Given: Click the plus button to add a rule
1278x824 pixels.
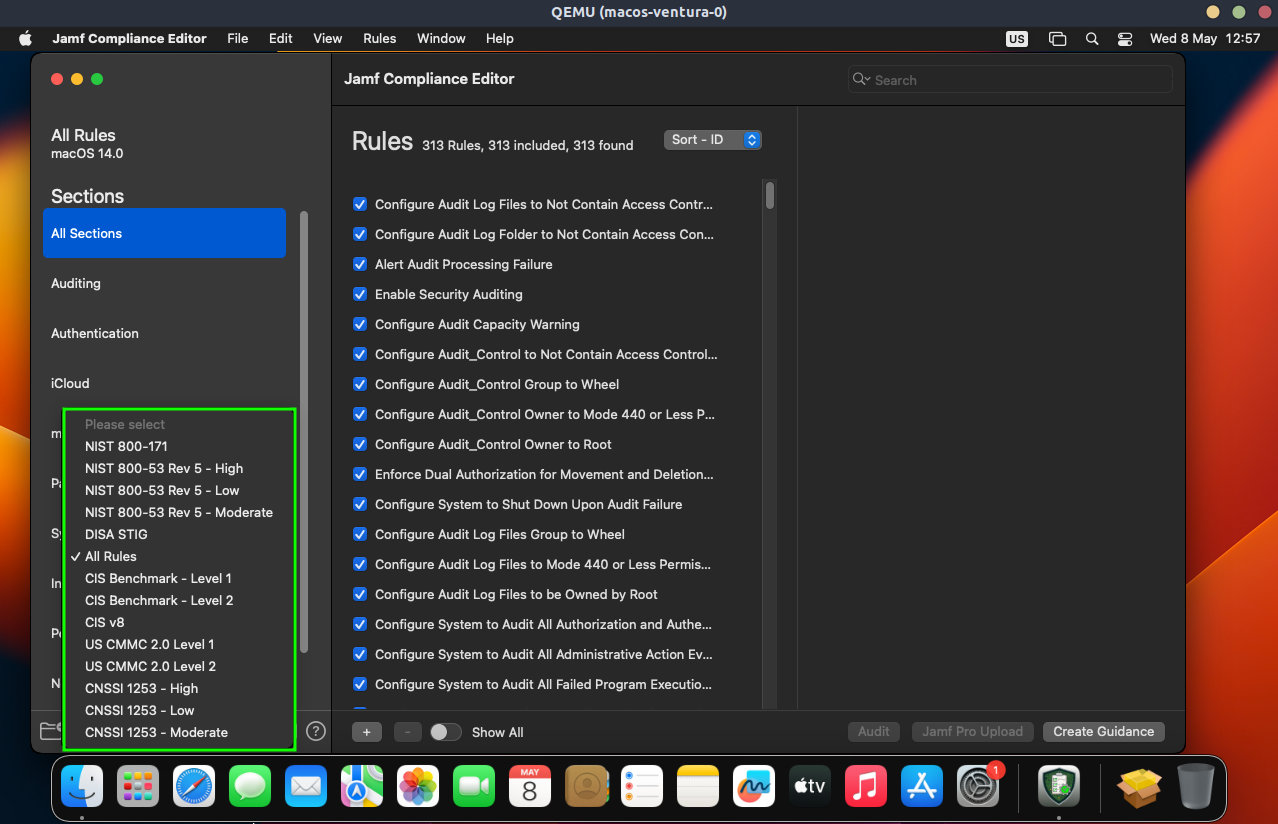Looking at the screenshot, I should 366,732.
